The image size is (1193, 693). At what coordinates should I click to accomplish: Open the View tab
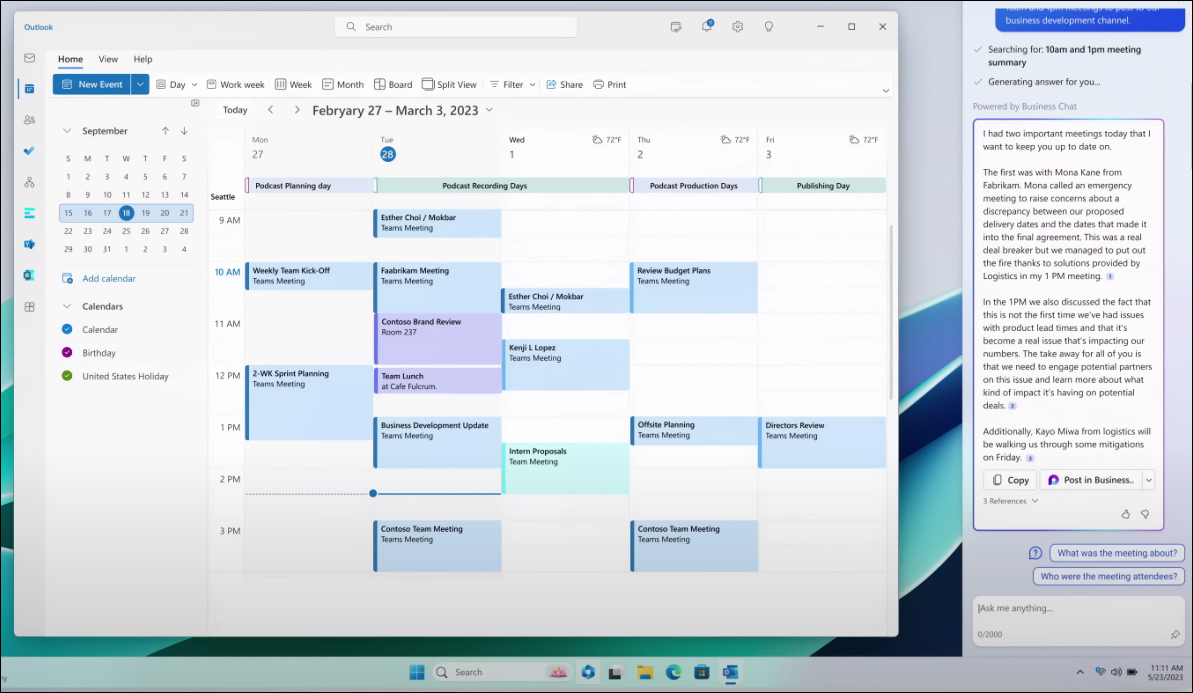[x=108, y=59]
